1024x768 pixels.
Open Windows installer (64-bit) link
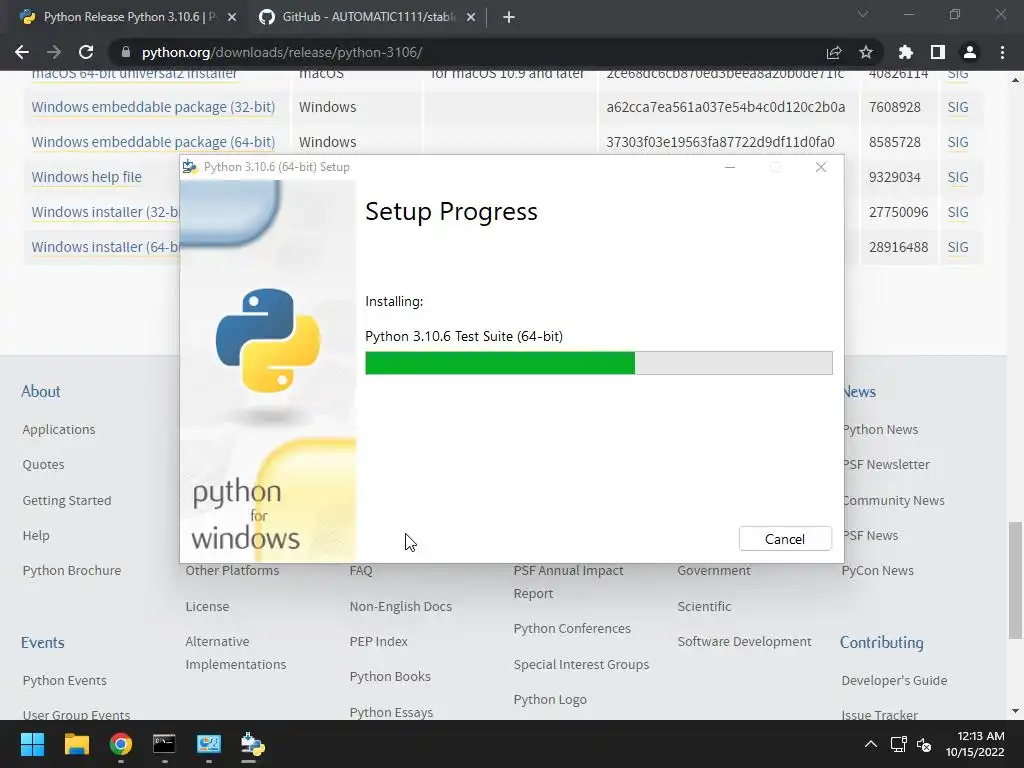point(105,247)
